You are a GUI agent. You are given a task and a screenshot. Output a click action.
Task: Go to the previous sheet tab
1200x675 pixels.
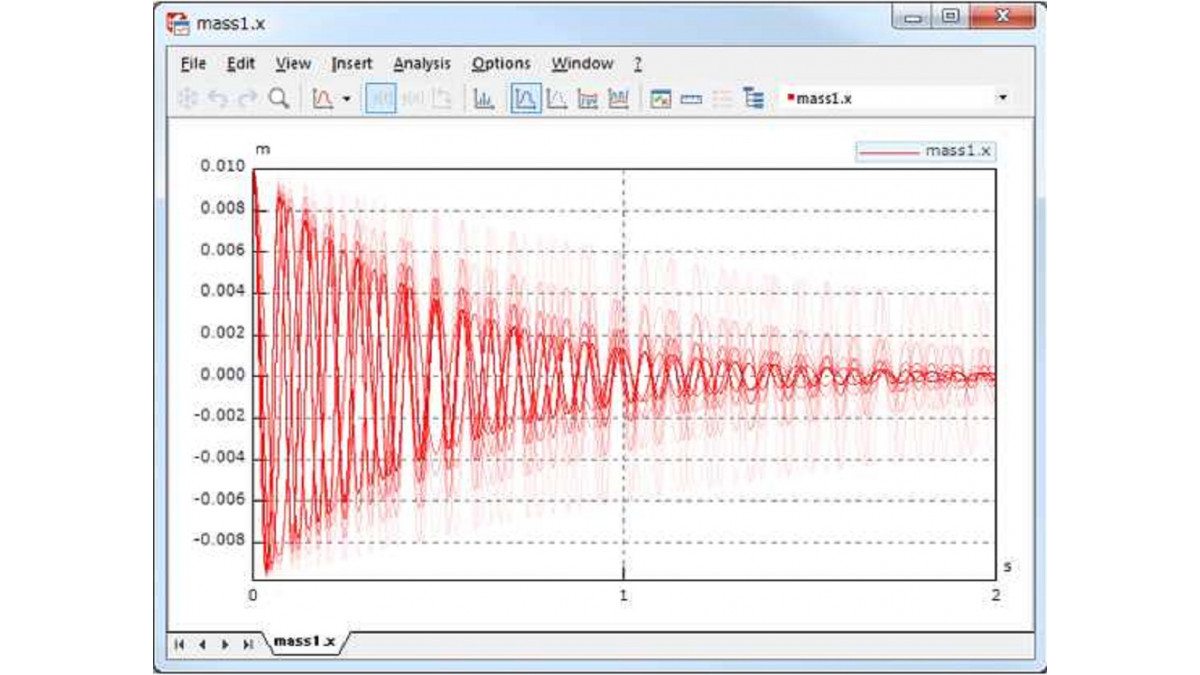click(202, 645)
